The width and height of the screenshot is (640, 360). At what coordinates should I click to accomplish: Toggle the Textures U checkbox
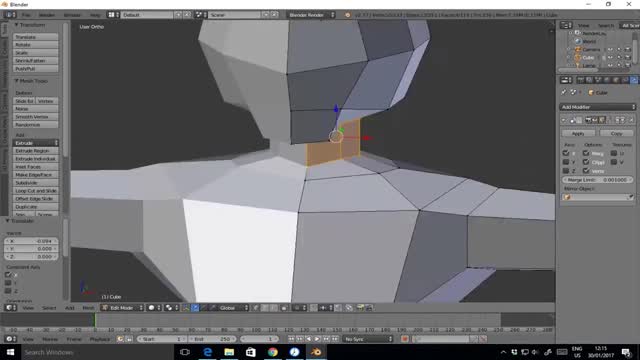[x=613, y=153]
